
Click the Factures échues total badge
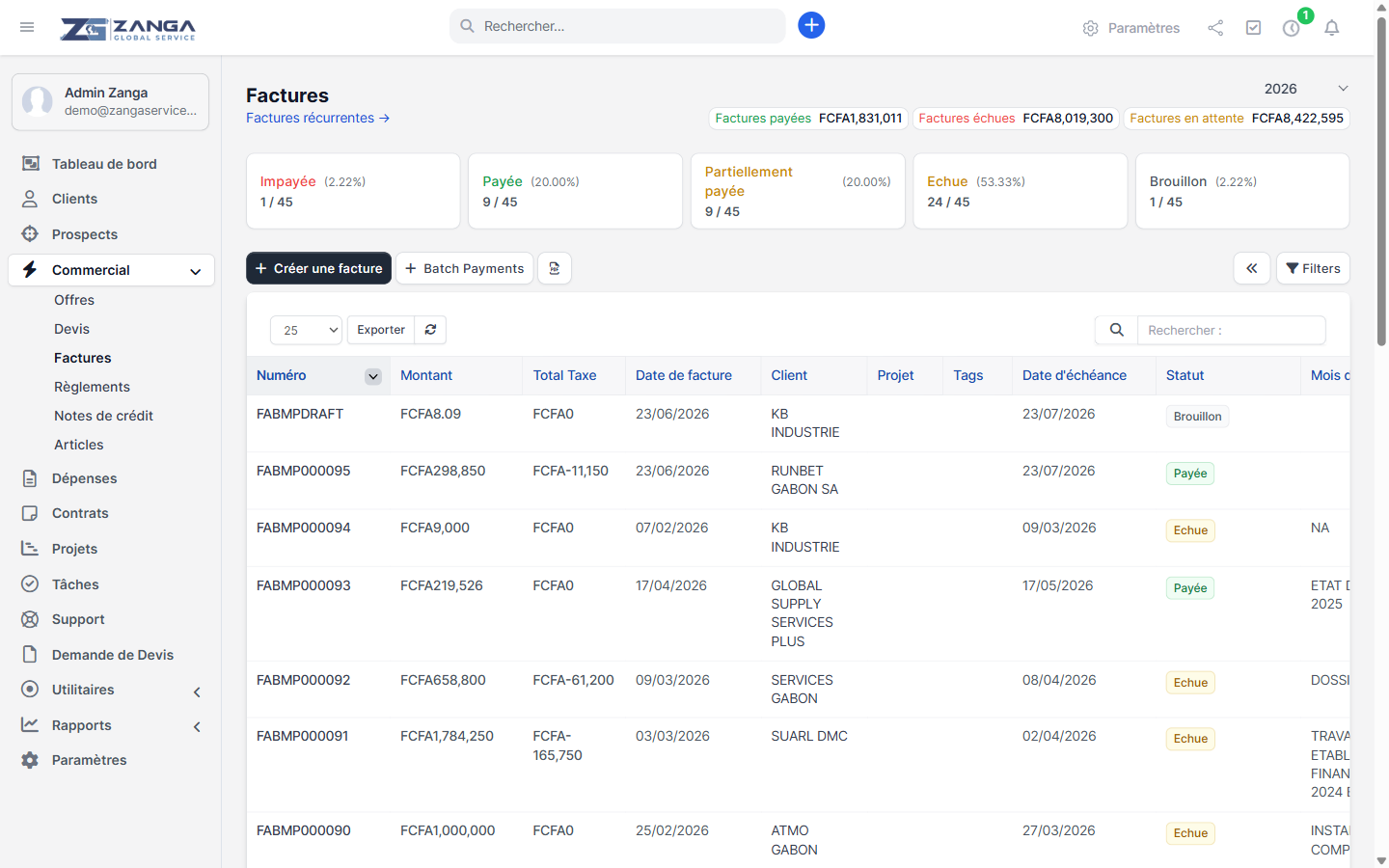point(1016,118)
